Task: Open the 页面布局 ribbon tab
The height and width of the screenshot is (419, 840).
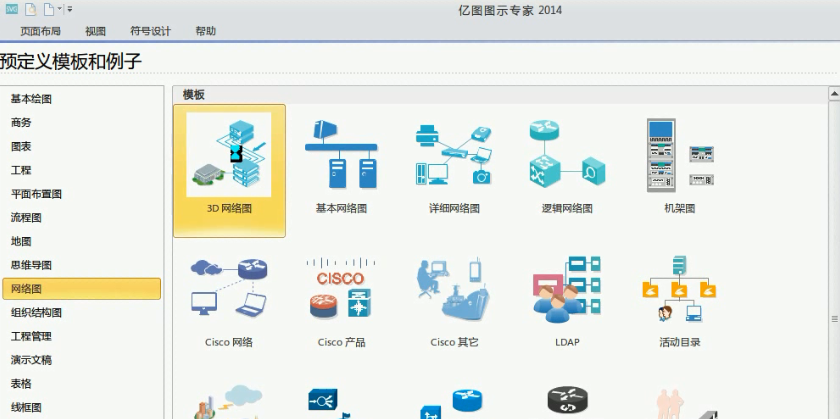Action: (40, 31)
